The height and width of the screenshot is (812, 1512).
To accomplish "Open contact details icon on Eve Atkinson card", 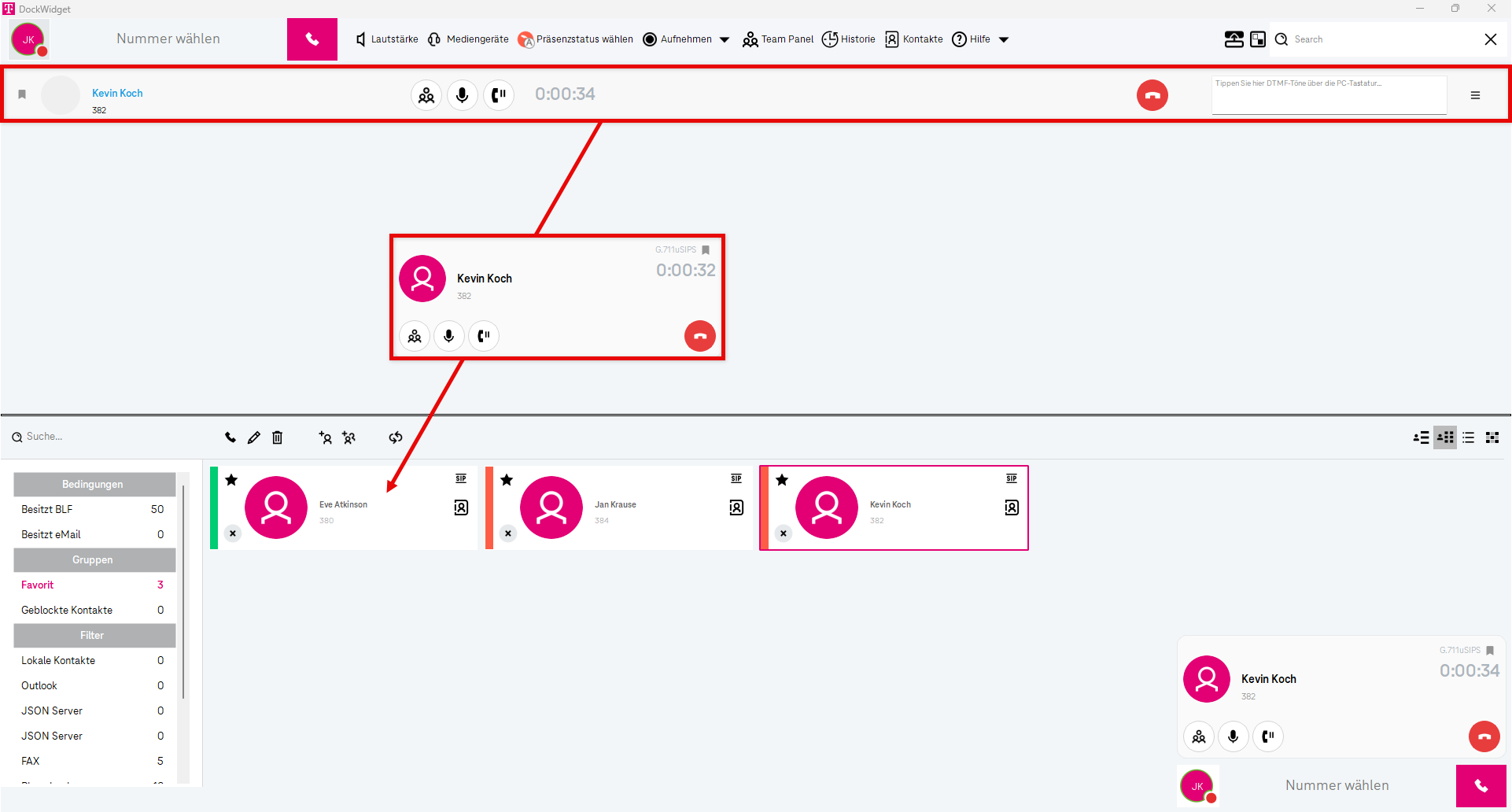I will tap(461, 507).
